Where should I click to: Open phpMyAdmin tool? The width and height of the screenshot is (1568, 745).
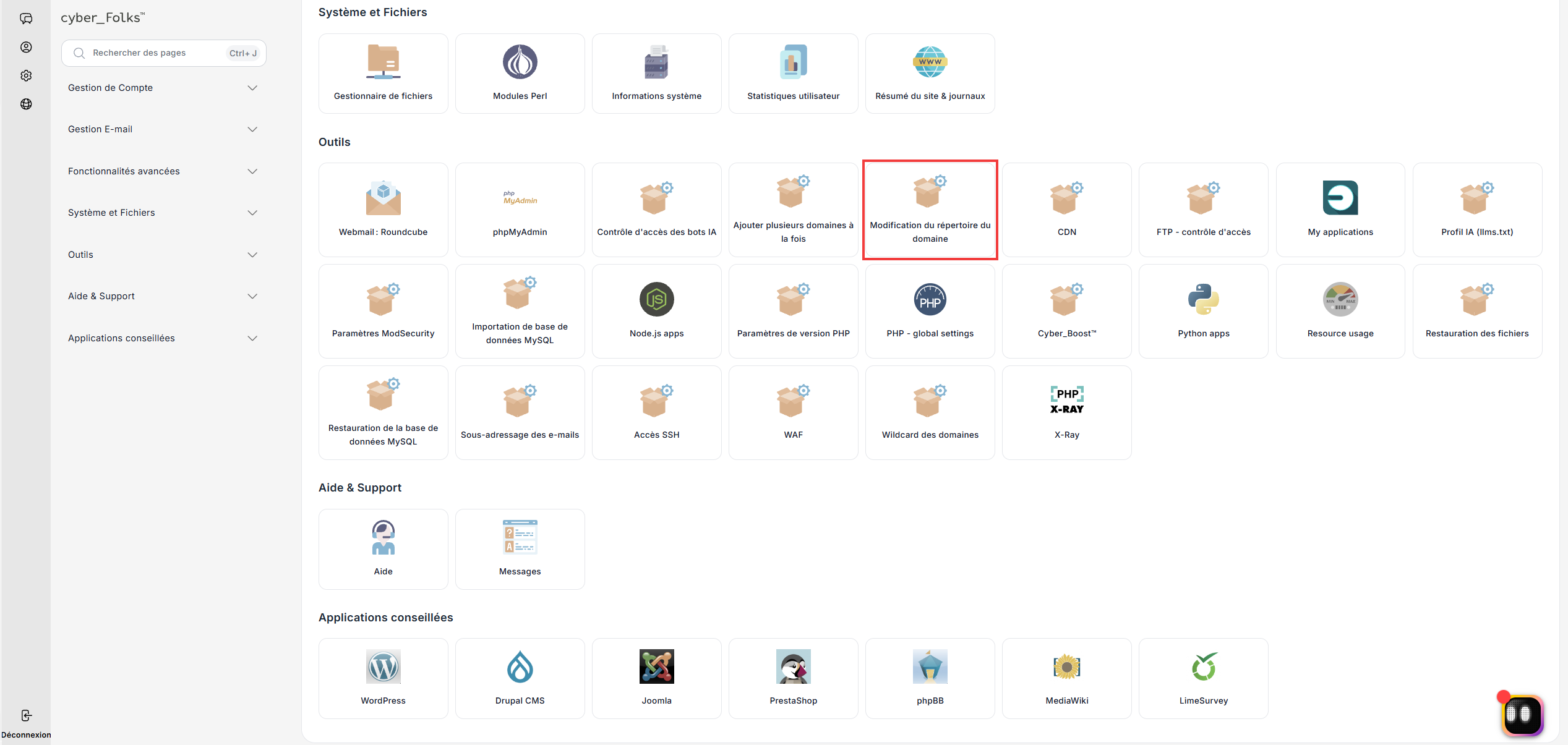[520, 210]
